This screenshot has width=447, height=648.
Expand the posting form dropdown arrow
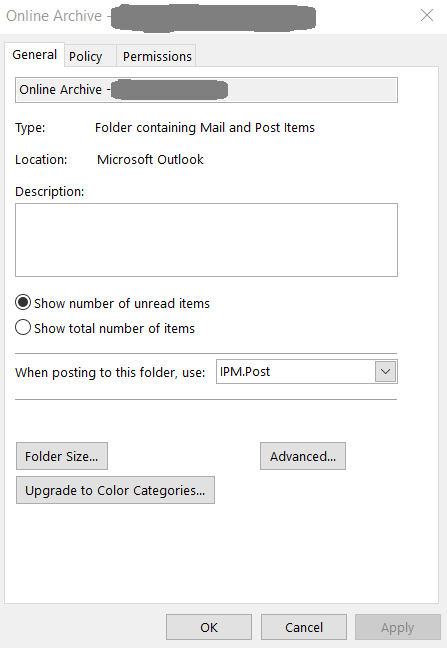[385, 372]
